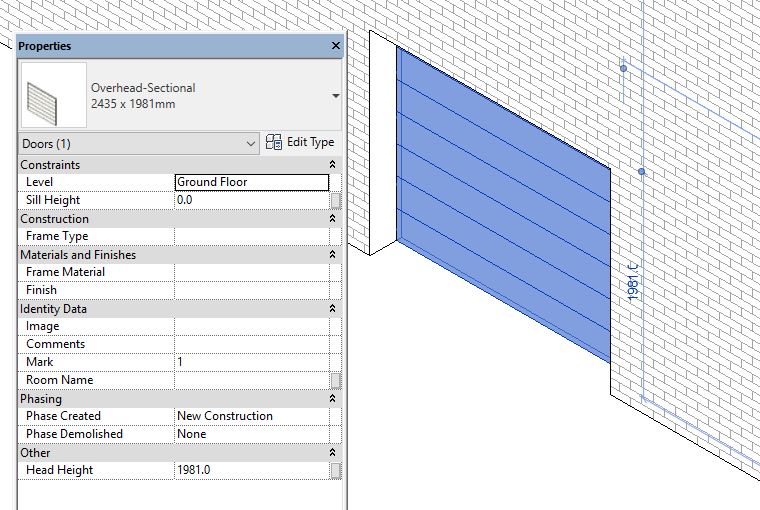Collapse the Other section chevron
Viewport: 760px width, 510px height.
coord(332,453)
